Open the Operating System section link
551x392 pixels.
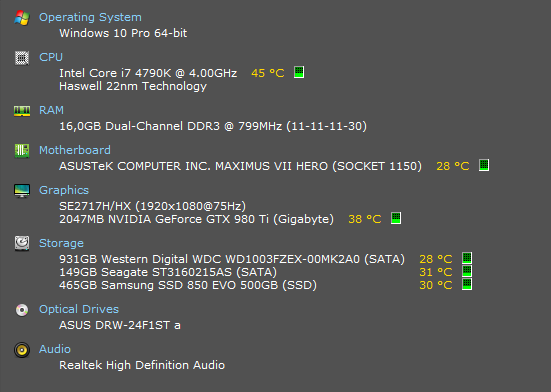pos(90,17)
